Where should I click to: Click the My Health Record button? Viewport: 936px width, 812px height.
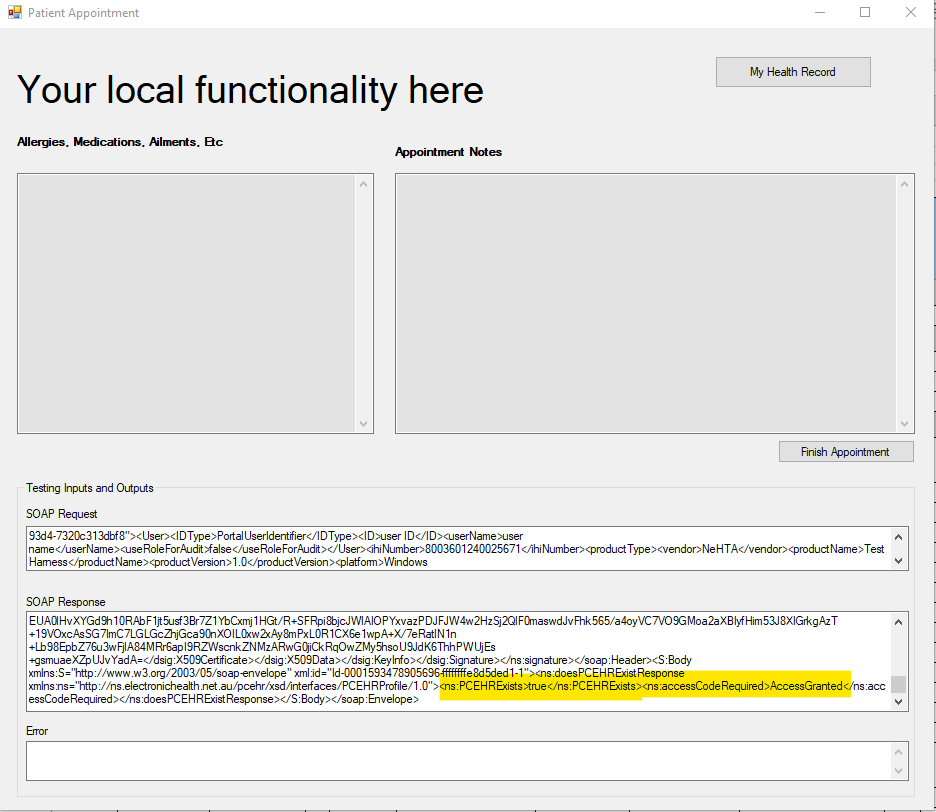pos(792,72)
